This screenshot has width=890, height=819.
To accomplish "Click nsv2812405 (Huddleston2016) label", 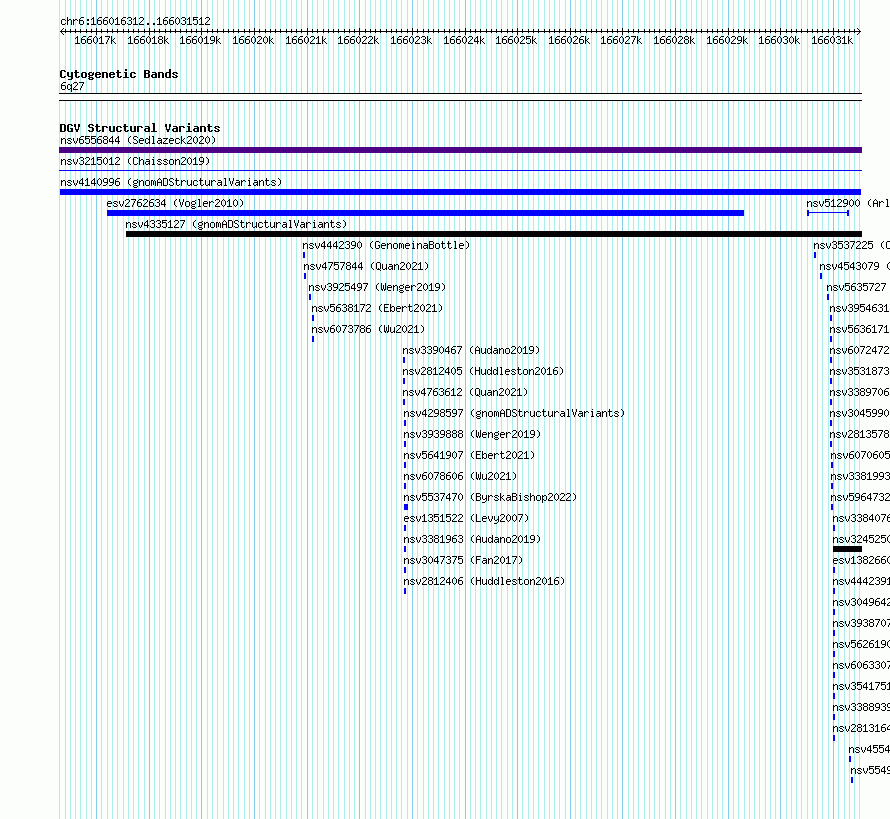I will pos(483,371).
